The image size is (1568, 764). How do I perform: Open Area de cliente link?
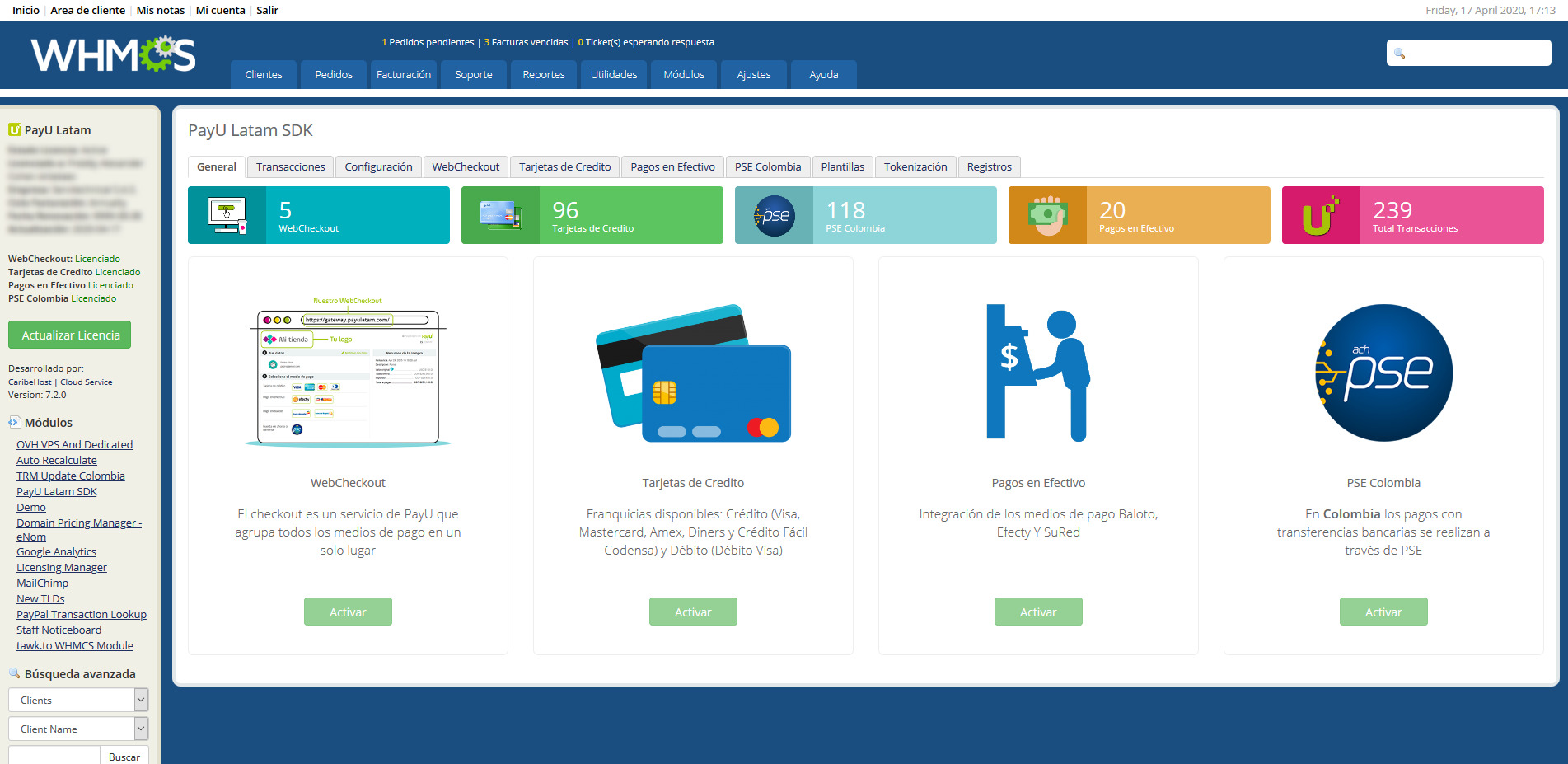coord(87,10)
